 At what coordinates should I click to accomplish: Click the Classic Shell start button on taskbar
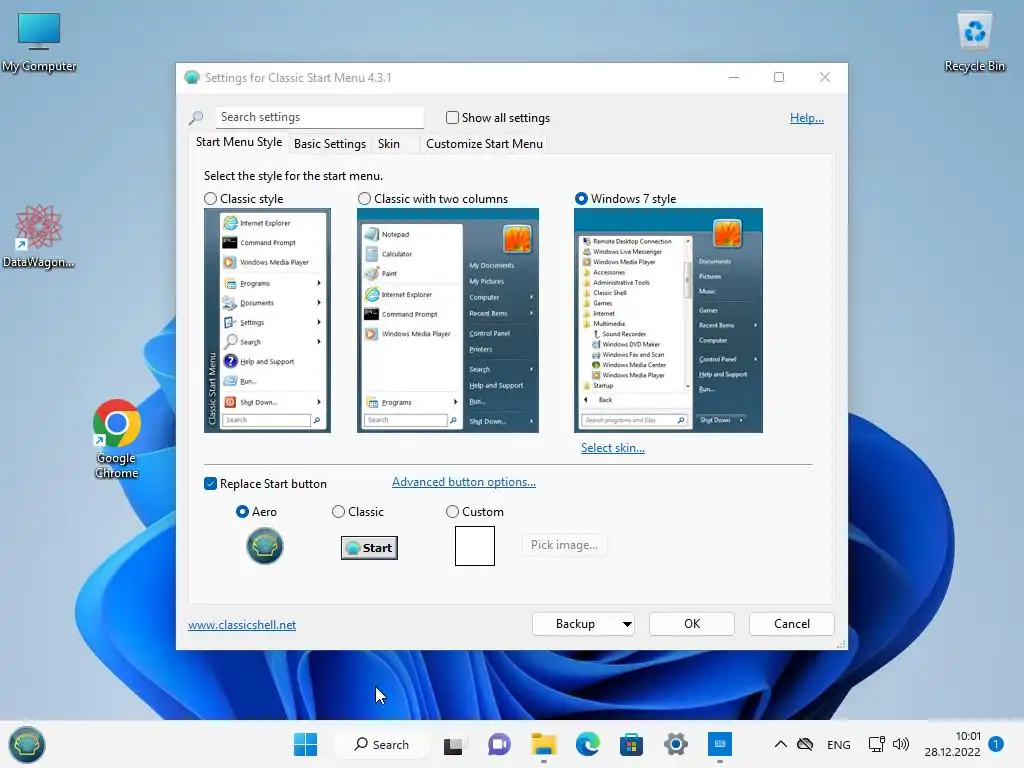(x=27, y=744)
